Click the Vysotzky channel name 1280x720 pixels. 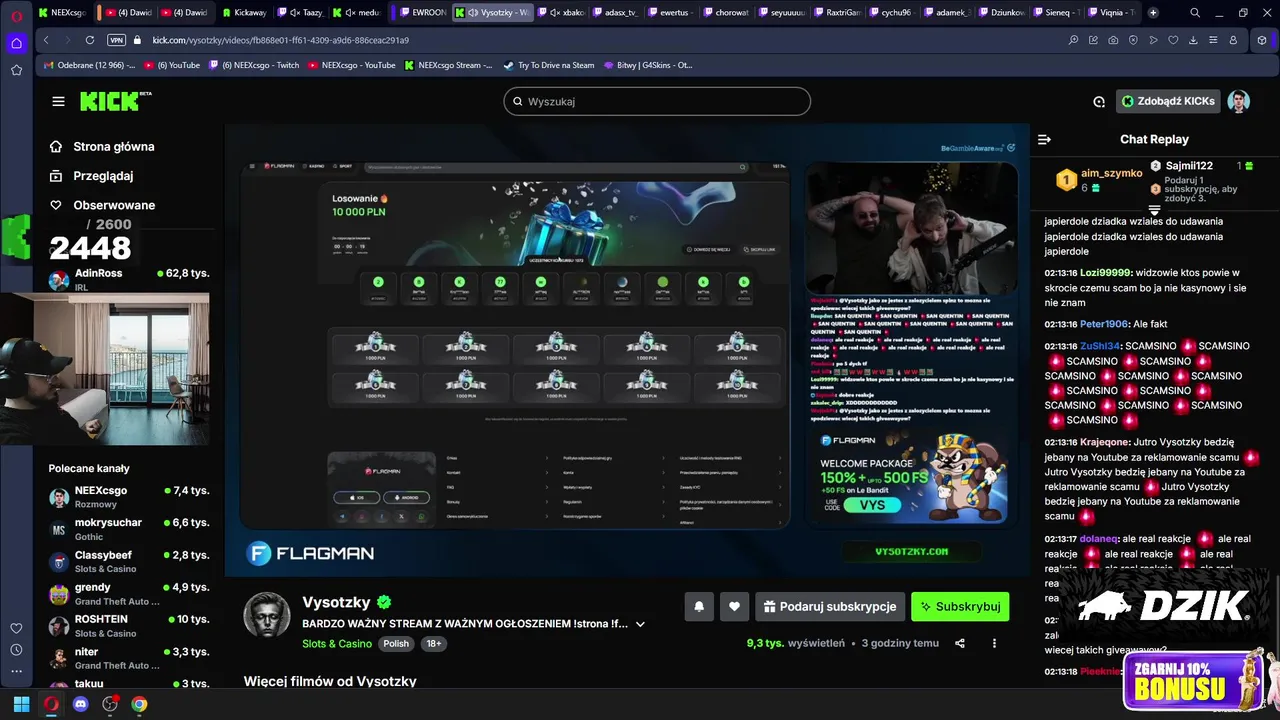[336, 602]
